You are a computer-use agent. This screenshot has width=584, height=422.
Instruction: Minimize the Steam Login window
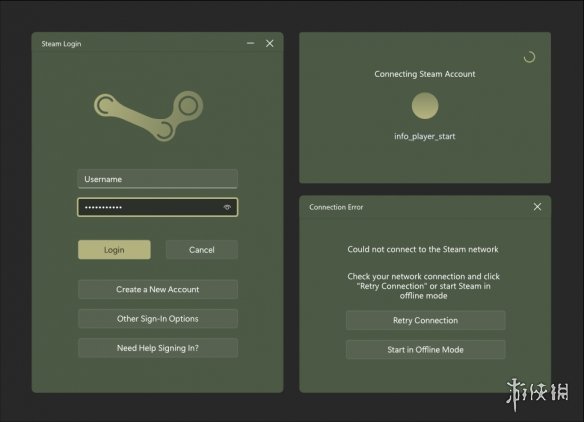pos(251,44)
